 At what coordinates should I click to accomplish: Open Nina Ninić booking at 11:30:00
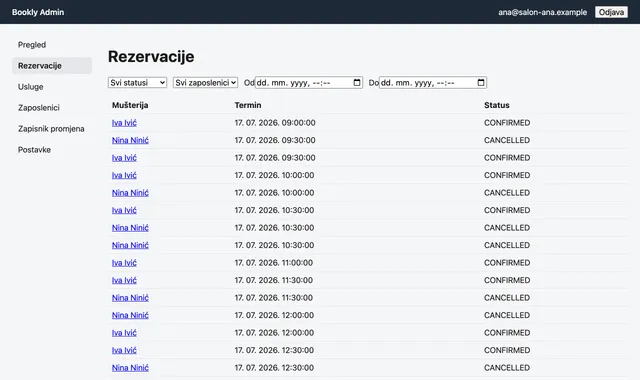[x=130, y=298]
